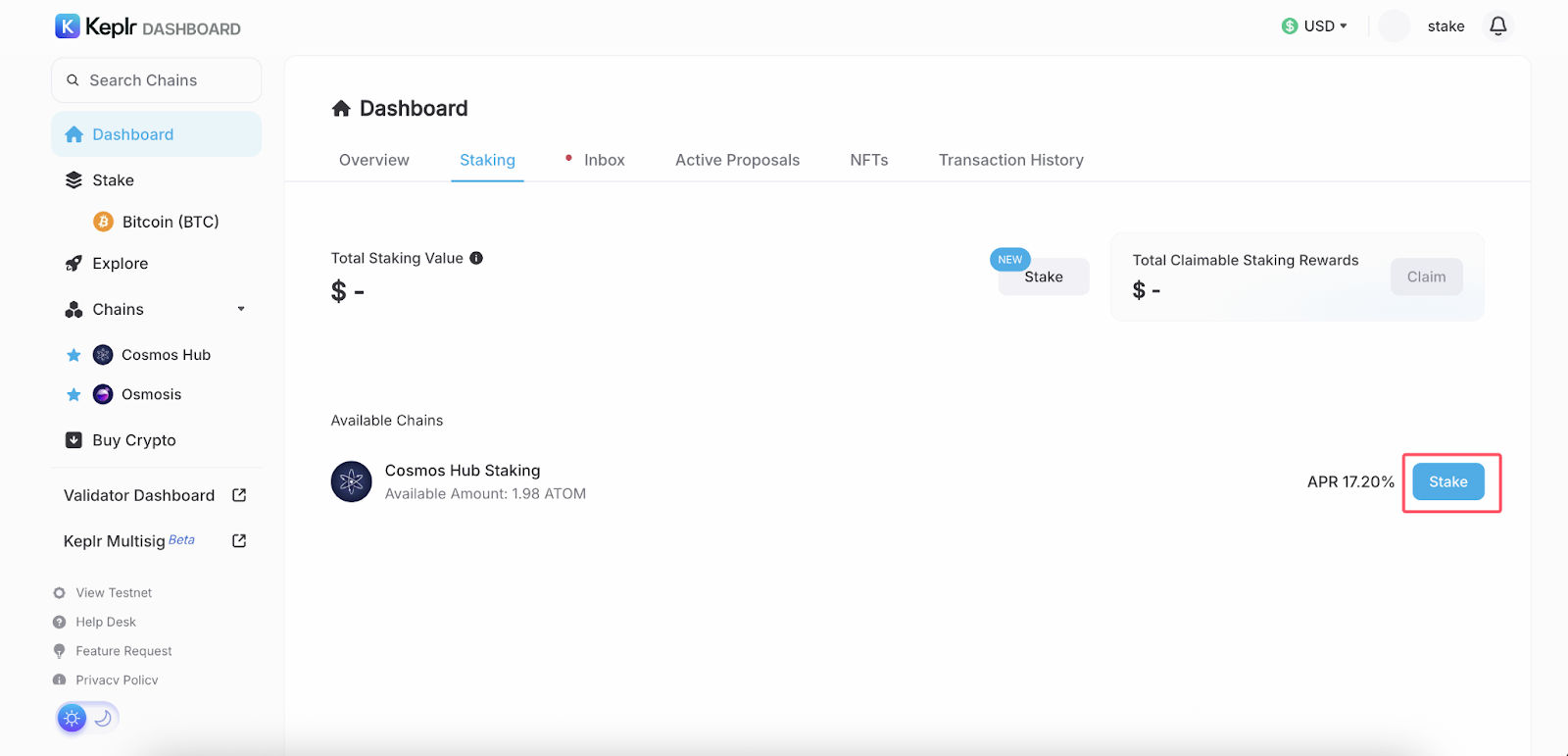Click the Keplr logo icon
This screenshot has width=1568, height=756.
(x=67, y=26)
